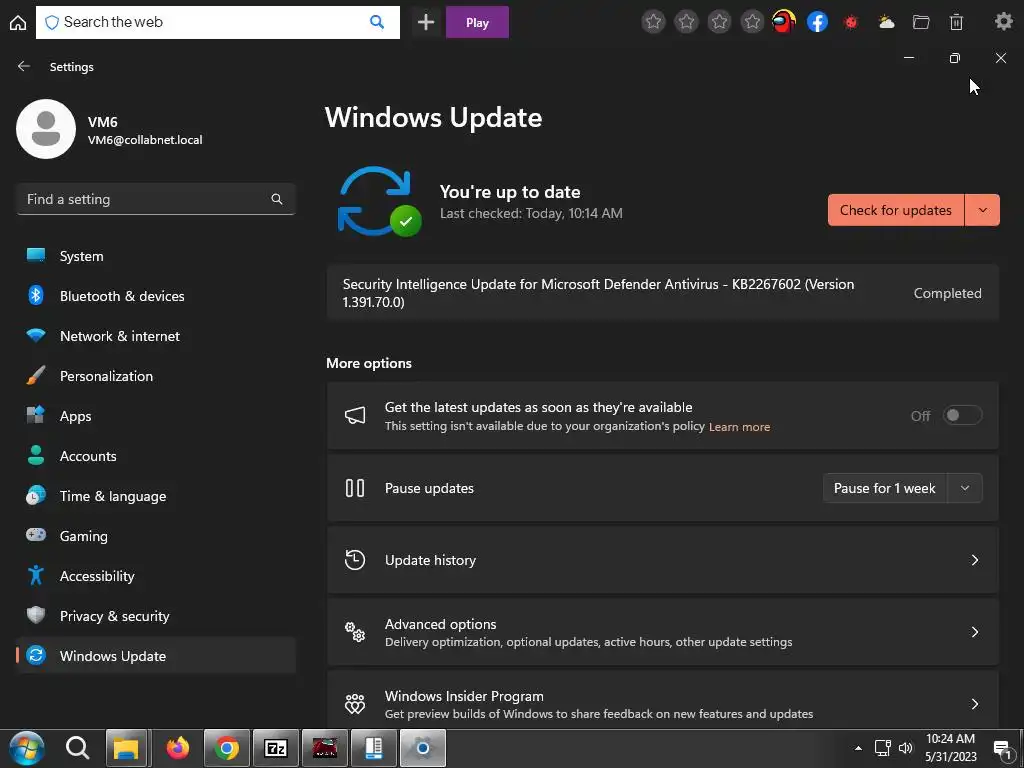
Task: Click the search icon in Find a setting
Action: click(277, 199)
